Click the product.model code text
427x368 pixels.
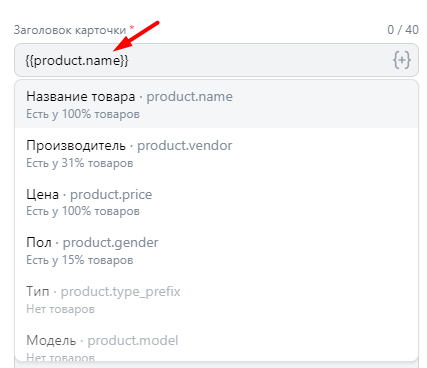tap(133, 340)
